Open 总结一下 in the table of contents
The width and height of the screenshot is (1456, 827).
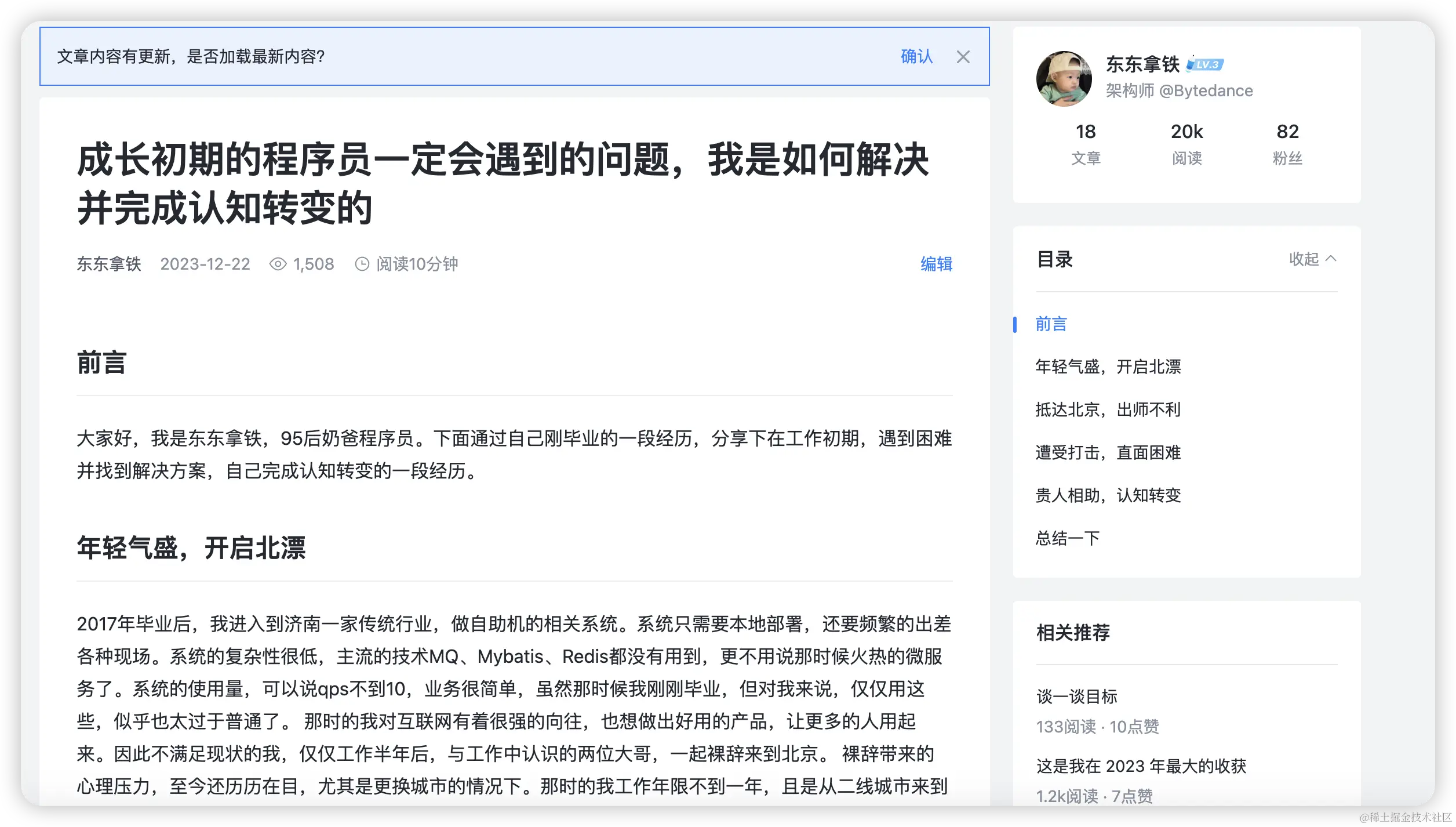click(x=1067, y=539)
